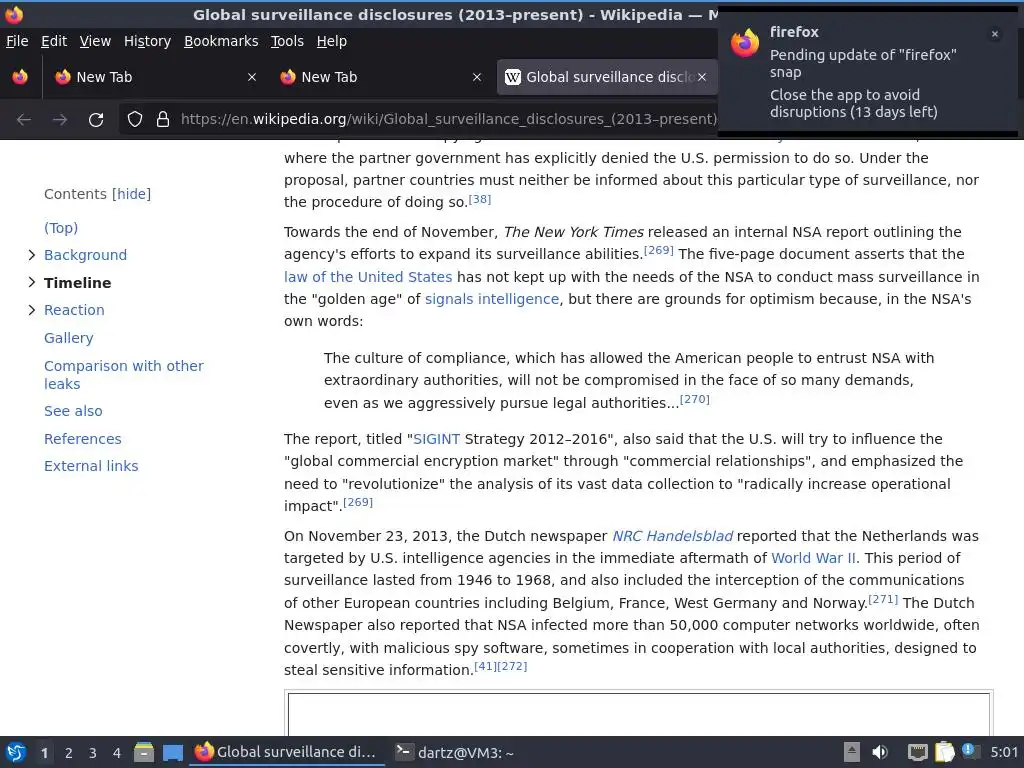Expand the Reaction contents section
1024x768 pixels.
[31, 310]
